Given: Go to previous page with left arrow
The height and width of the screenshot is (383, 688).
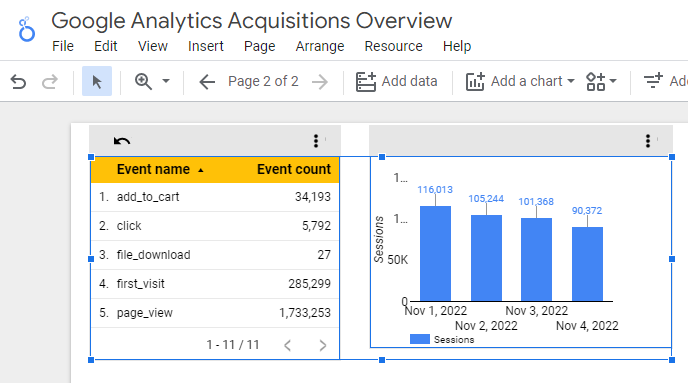Looking at the screenshot, I should [x=207, y=82].
